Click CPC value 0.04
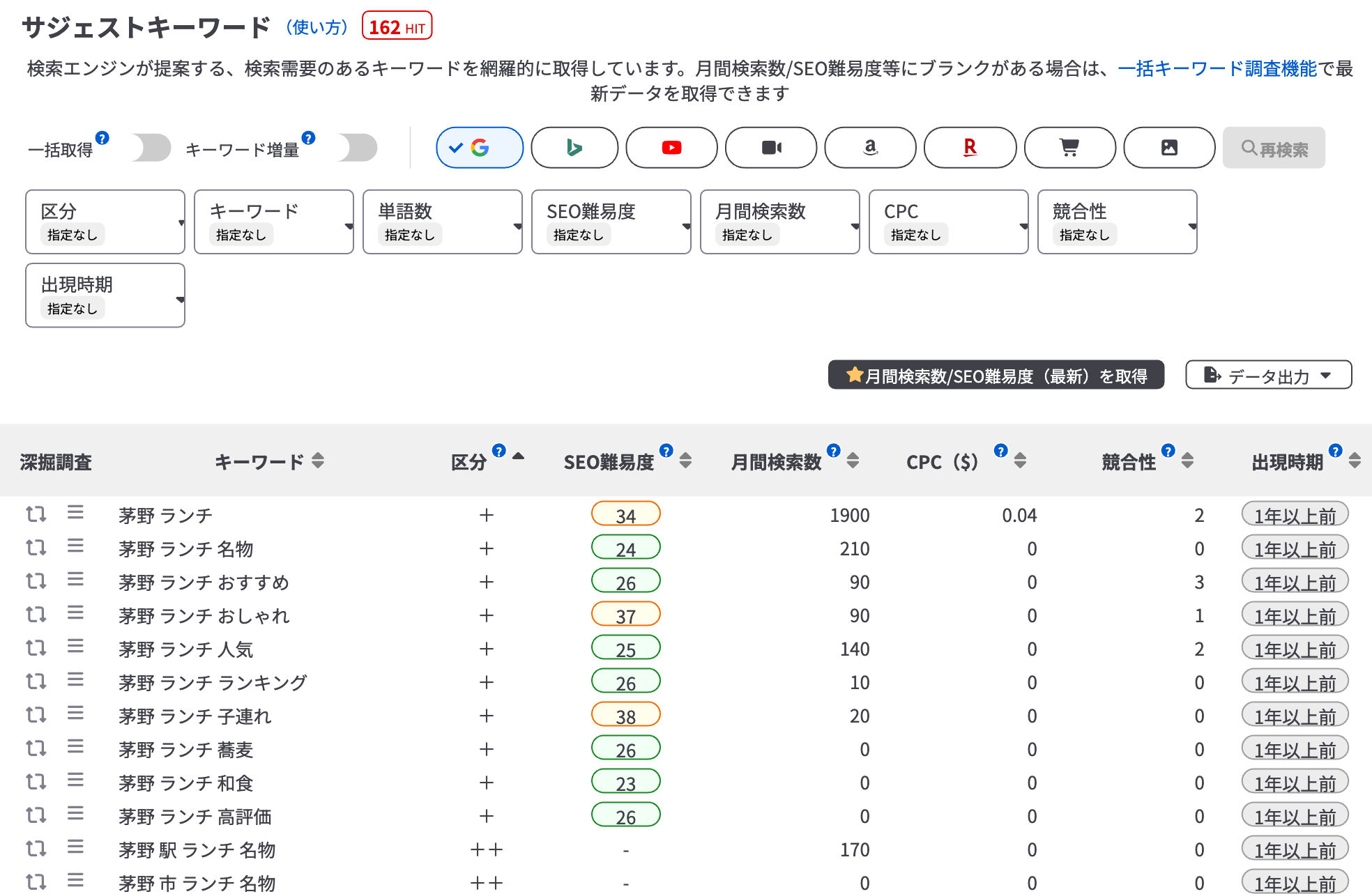Image resolution: width=1372 pixels, height=894 pixels. click(1019, 516)
